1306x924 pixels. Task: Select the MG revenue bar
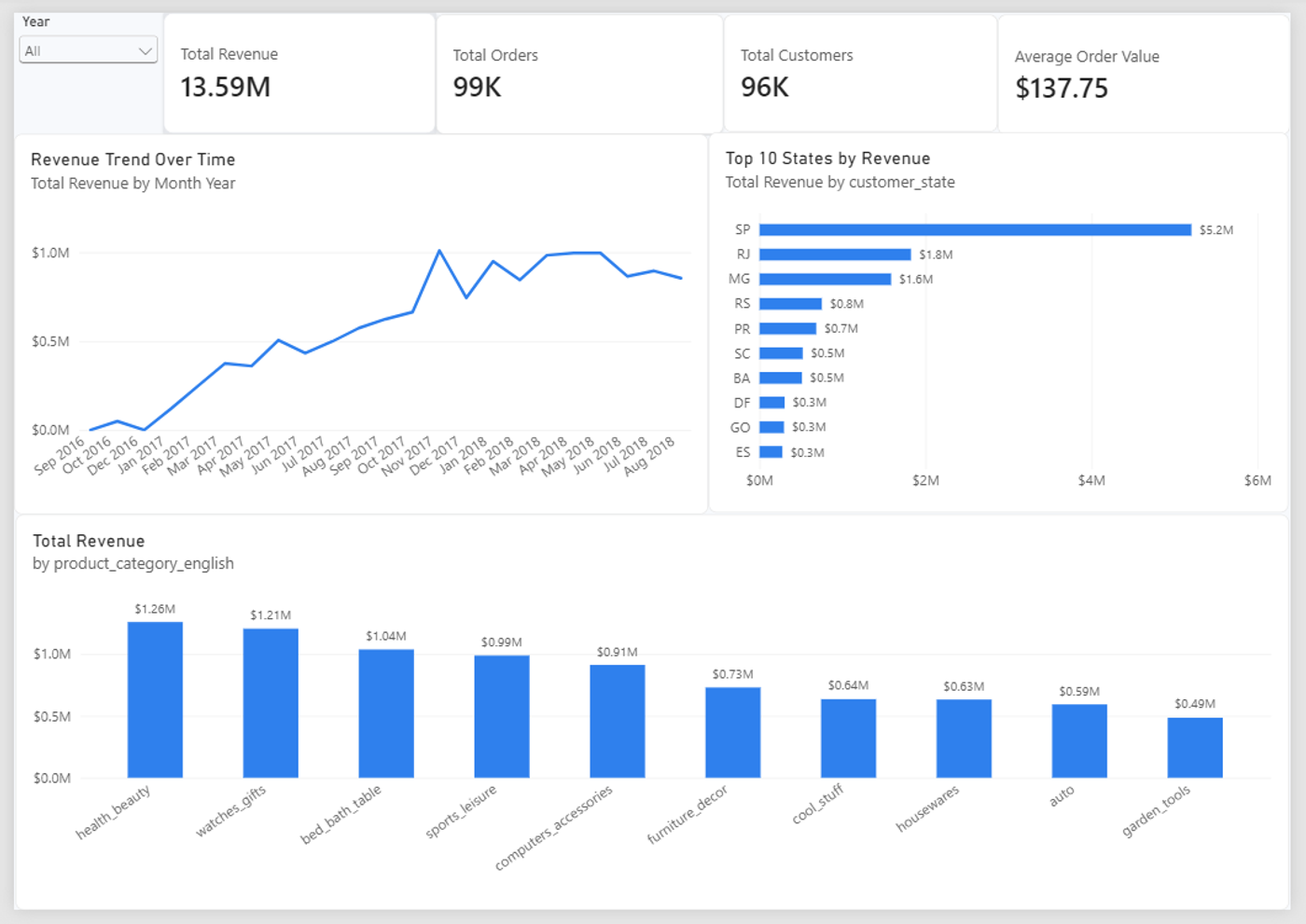point(825,279)
